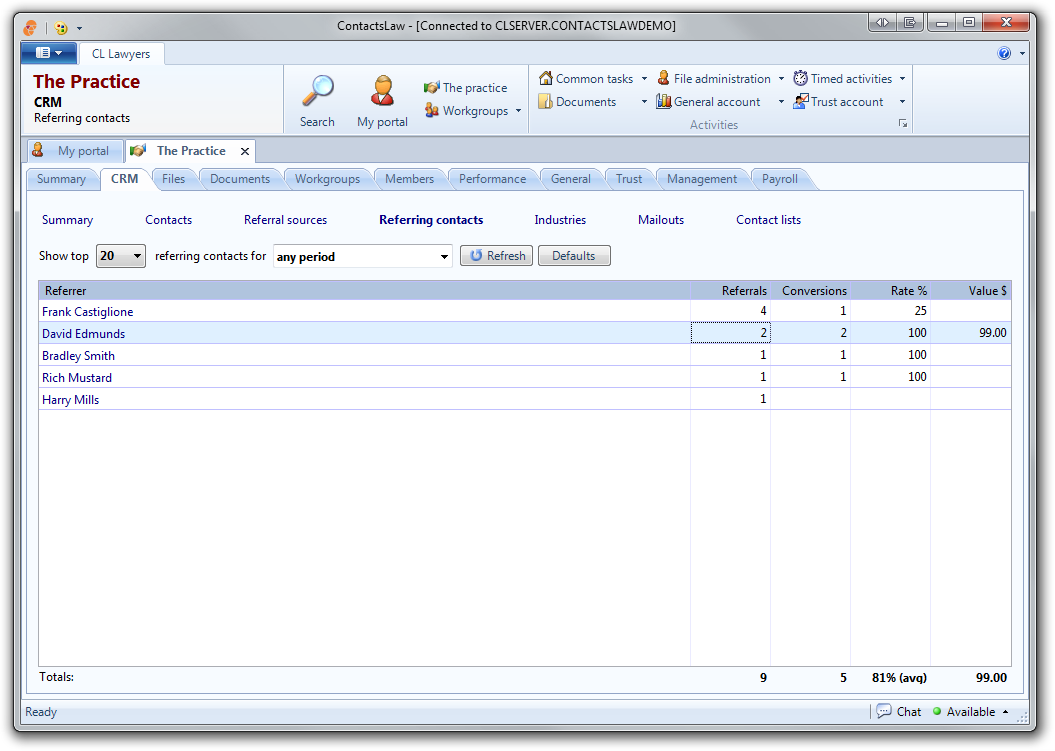Expand the arrow beside the Help icon
Screen dimensions: 1055x751
tap(1022, 53)
